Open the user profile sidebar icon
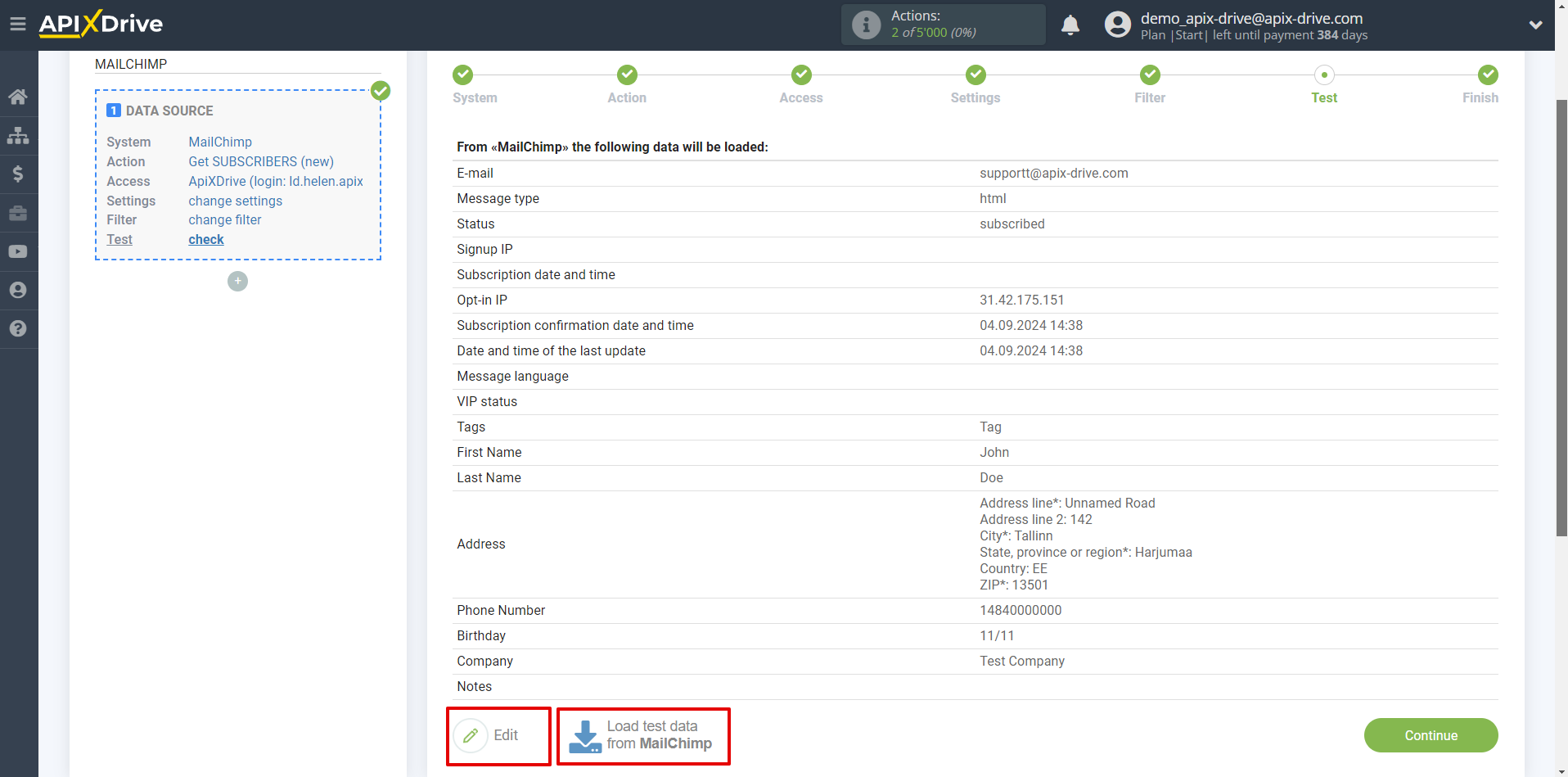The width and height of the screenshot is (1568, 777). pos(18,290)
